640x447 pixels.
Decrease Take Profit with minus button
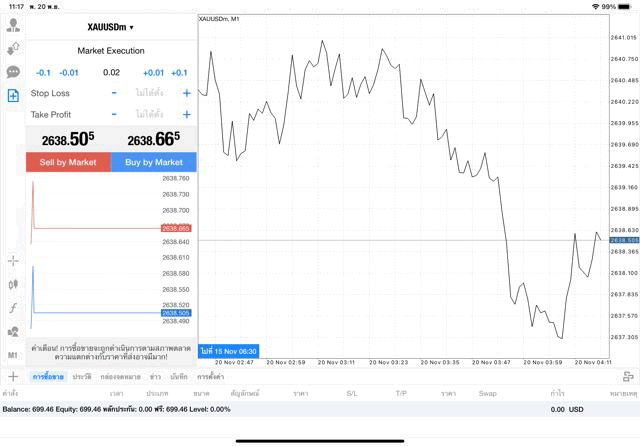pyautogui.click(x=114, y=115)
